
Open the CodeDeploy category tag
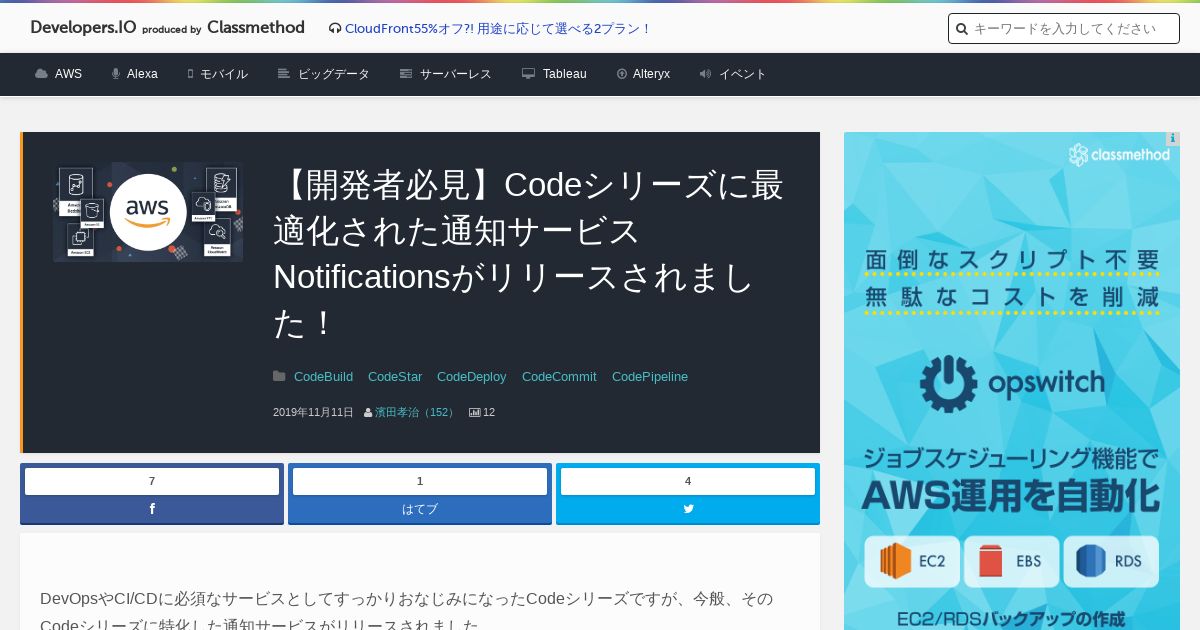click(472, 377)
